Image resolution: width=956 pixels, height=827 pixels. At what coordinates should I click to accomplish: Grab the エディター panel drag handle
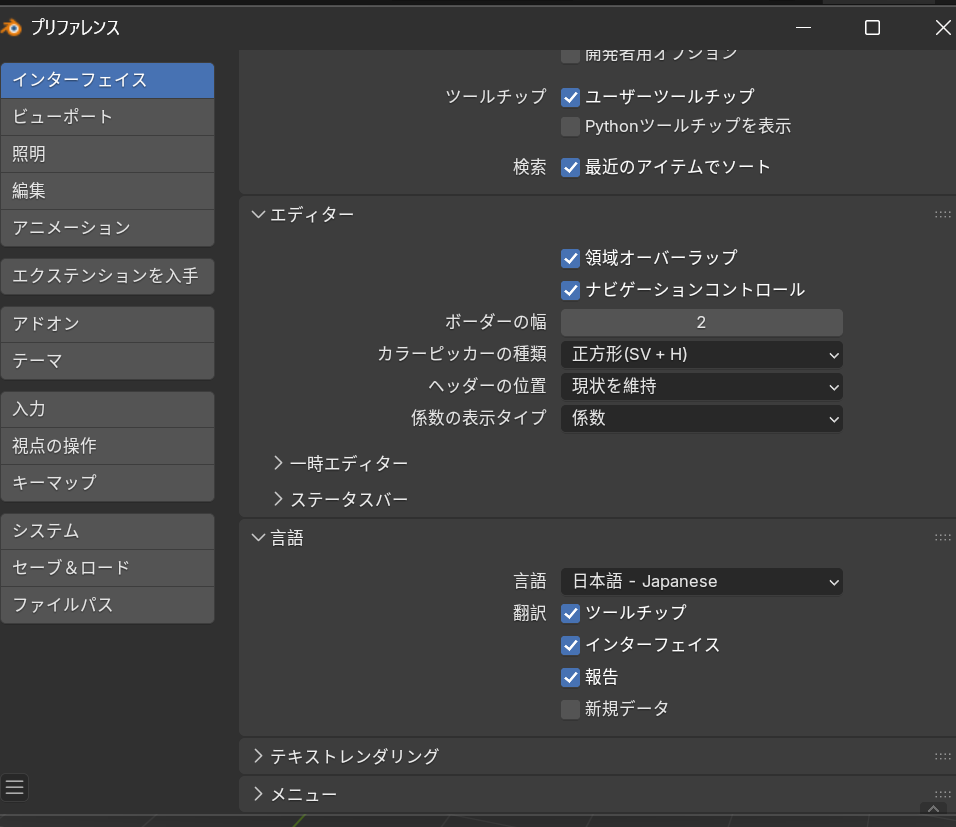click(942, 214)
